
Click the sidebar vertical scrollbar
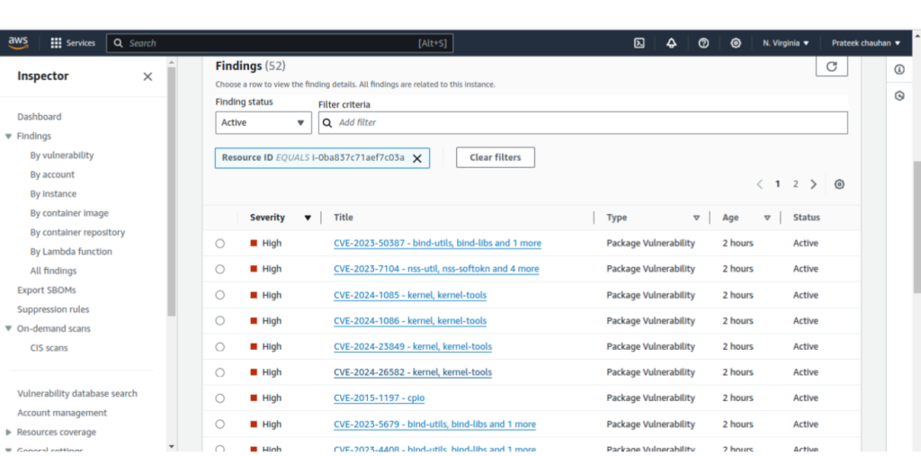pos(172,191)
